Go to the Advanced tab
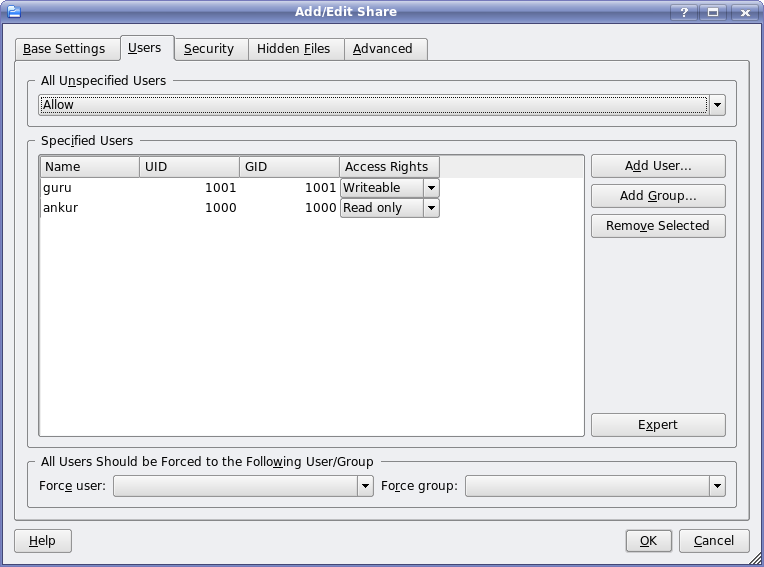This screenshot has width=764, height=567. point(382,49)
